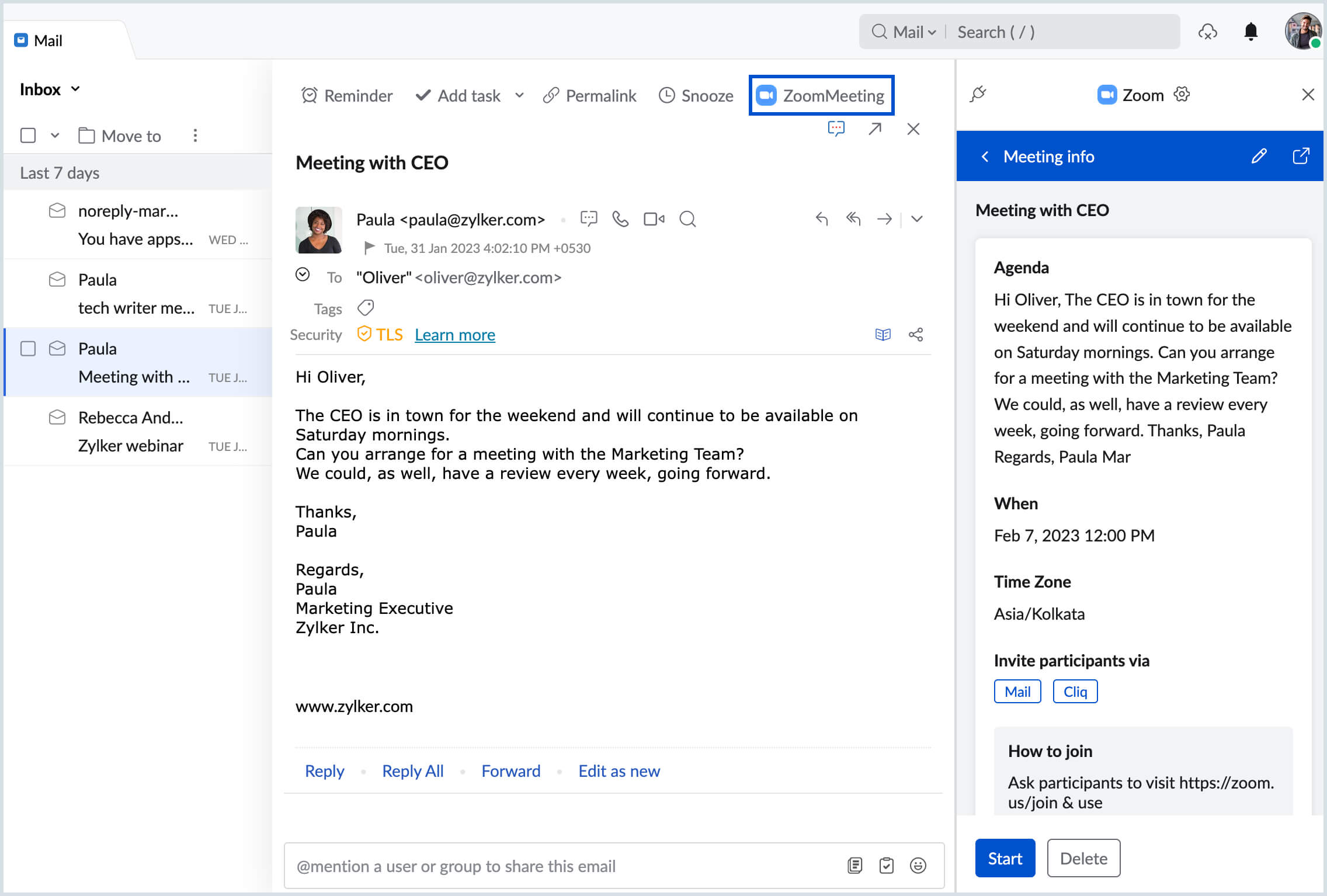Image resolution: width=1327 pixels, height=896 pixels.
Task: Click the share icon on email
Action: point(916,333)
